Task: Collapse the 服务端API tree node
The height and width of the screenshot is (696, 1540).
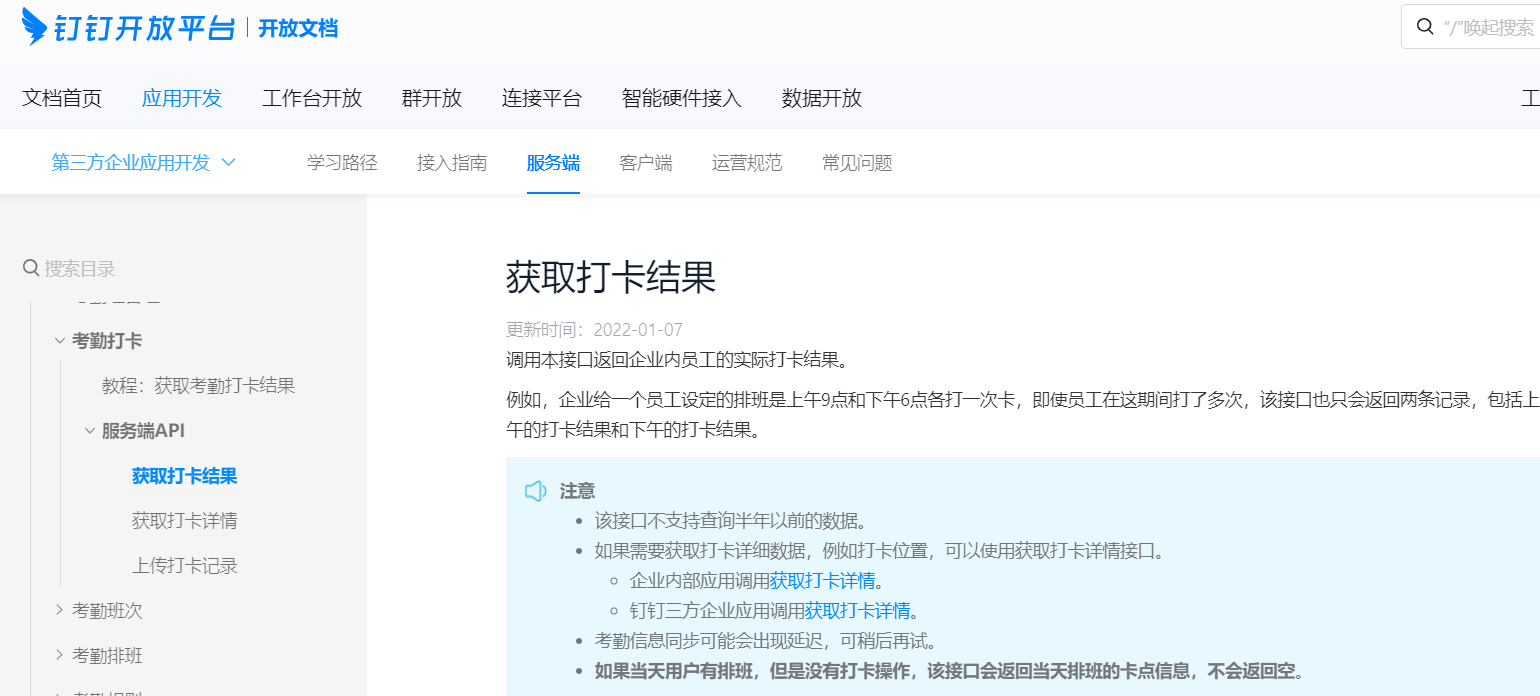Action: 90,431
